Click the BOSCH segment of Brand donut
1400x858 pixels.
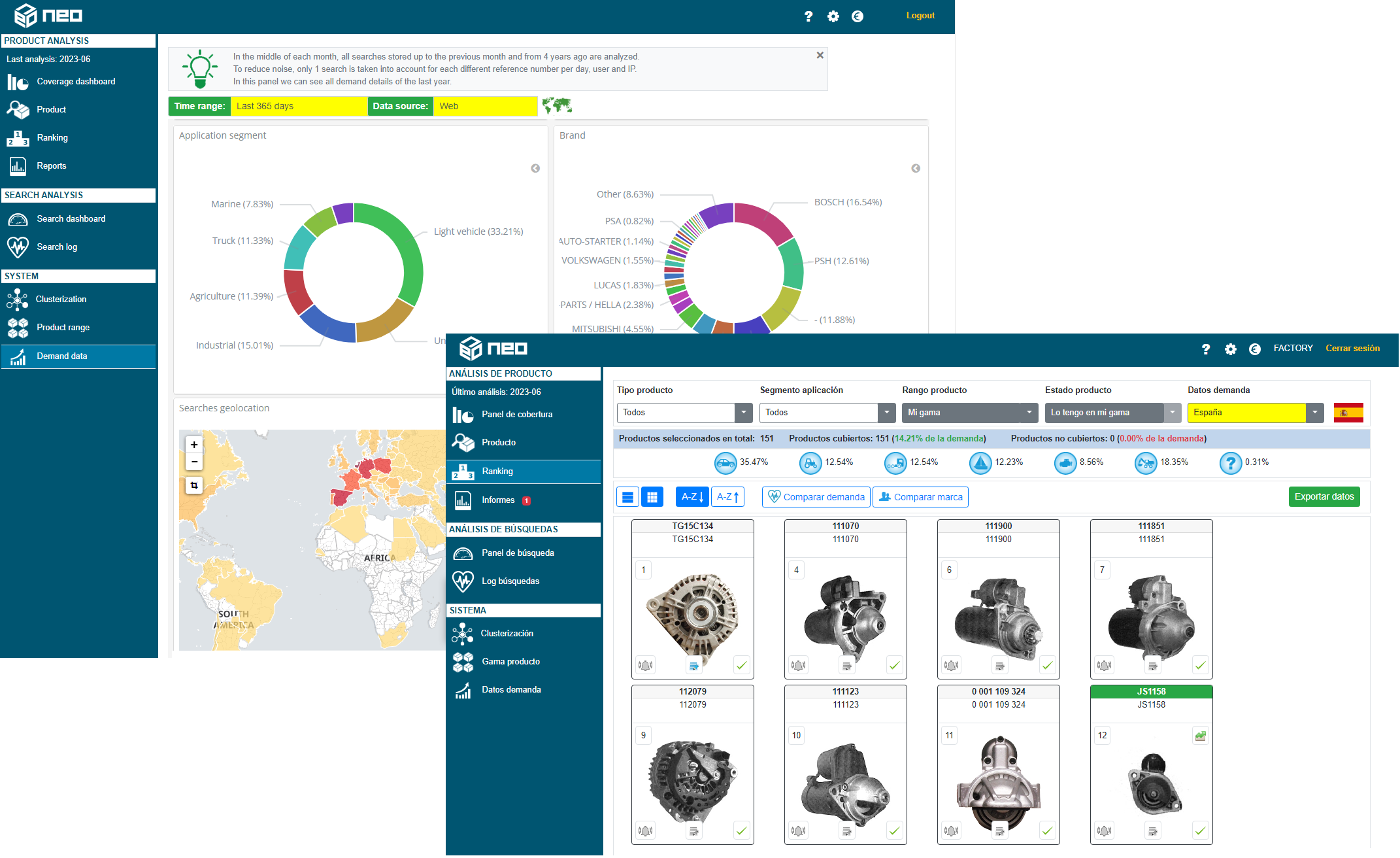pos(766,220)
